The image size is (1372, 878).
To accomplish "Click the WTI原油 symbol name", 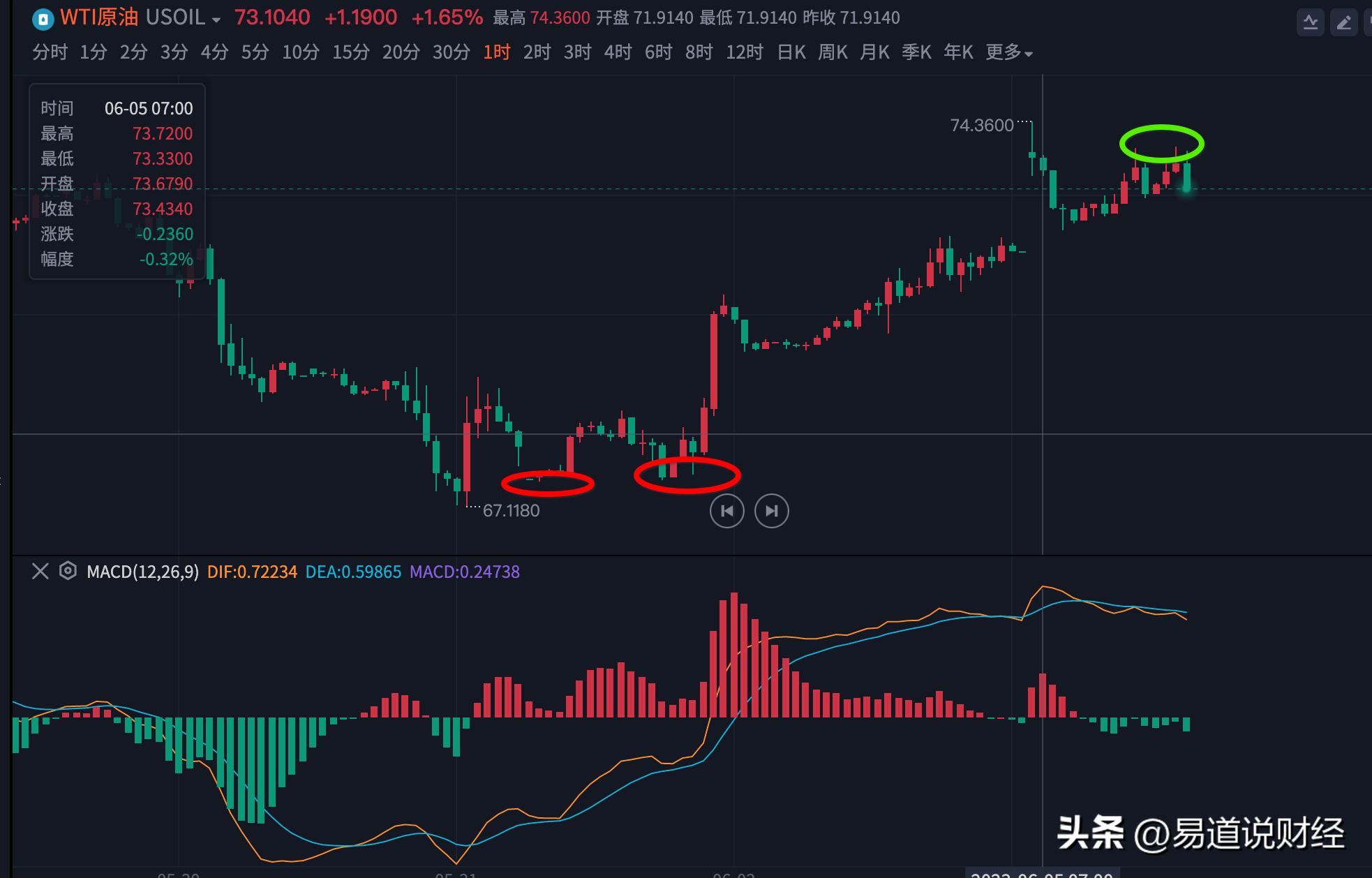I will (x=99, y=17).
